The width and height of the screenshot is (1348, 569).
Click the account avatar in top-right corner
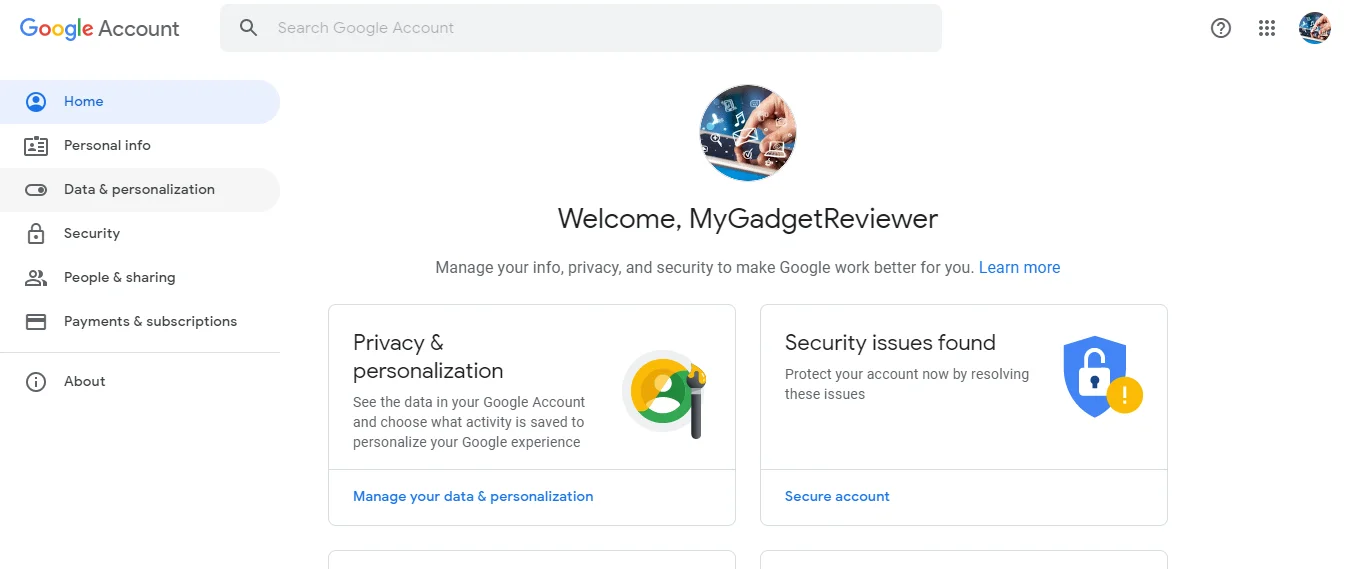click(1314, 28)
